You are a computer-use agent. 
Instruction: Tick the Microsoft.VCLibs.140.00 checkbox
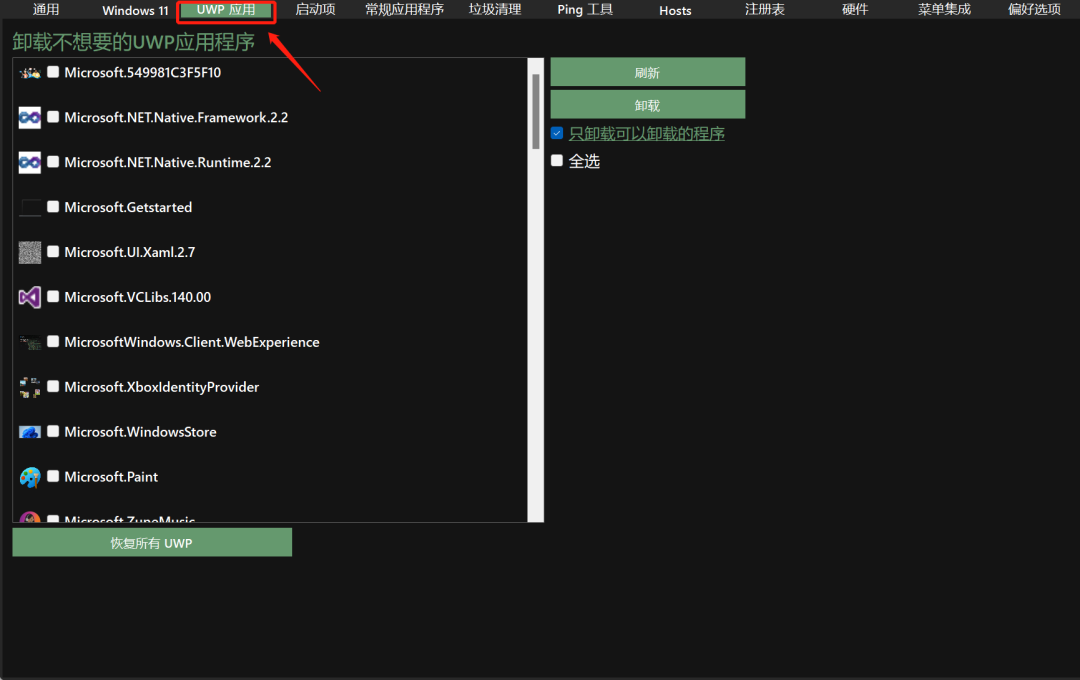[53, 297]
